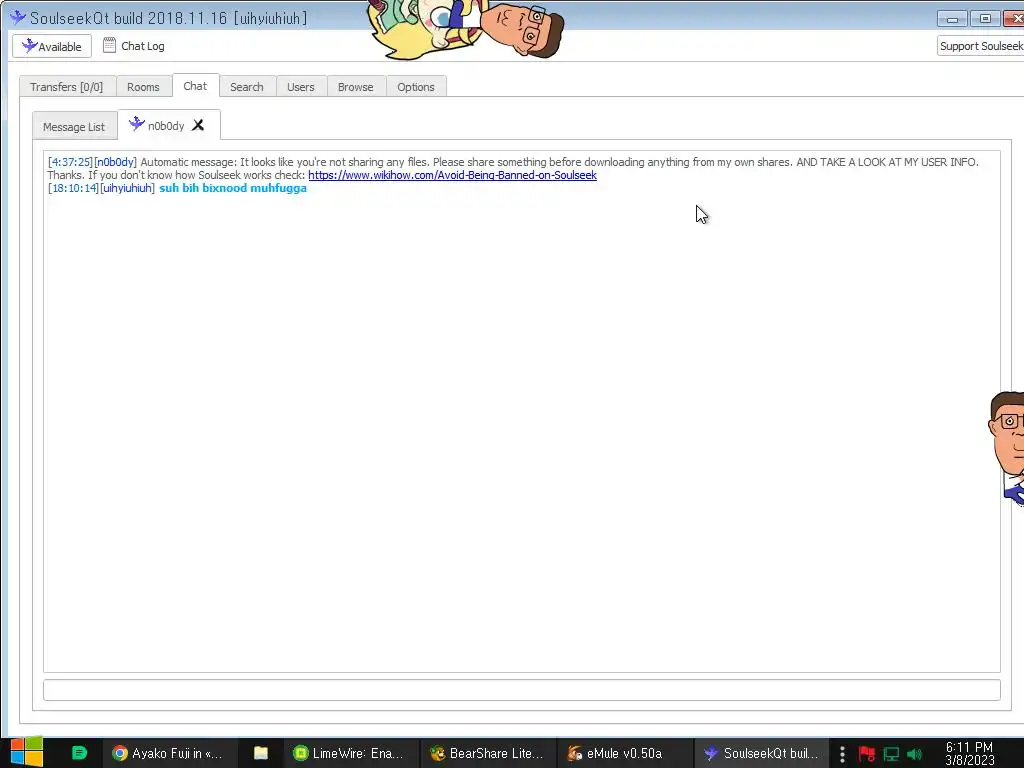Screen dimensions: 1024x768
Task: Click the Soulseek bird icon in title bar
Action: point(18,17)
